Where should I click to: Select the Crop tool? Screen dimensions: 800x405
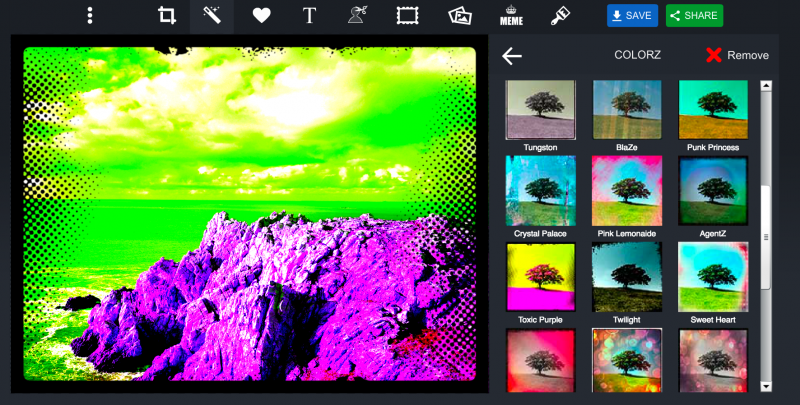click(x=166, y=16)
